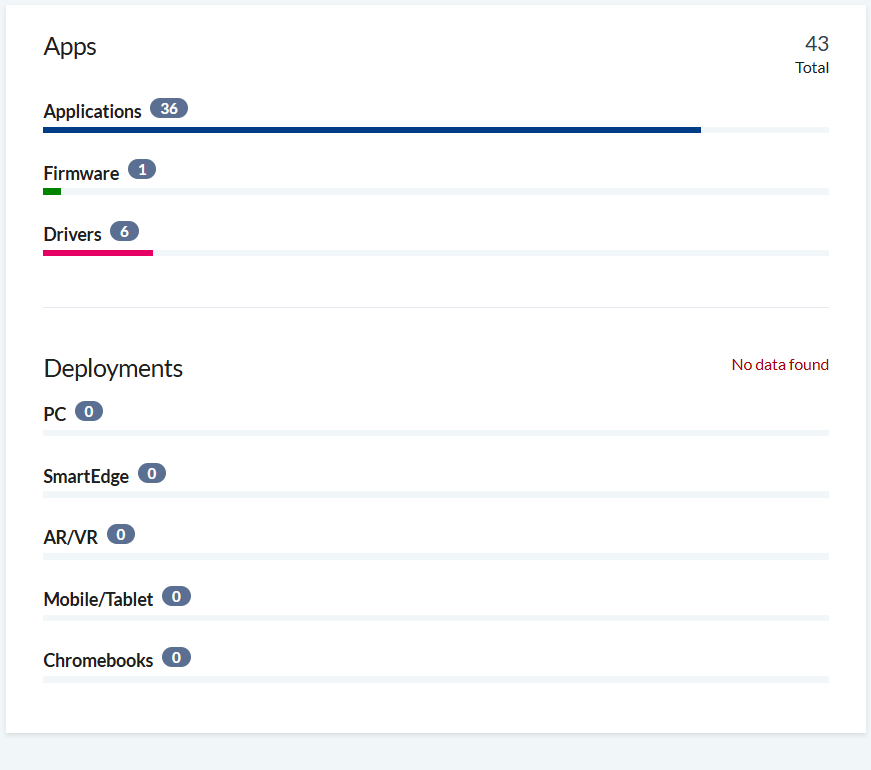Click the Mobile/Tablet count badge
Viewport: 871px width, 770px height.
click(x=176, y=596)
